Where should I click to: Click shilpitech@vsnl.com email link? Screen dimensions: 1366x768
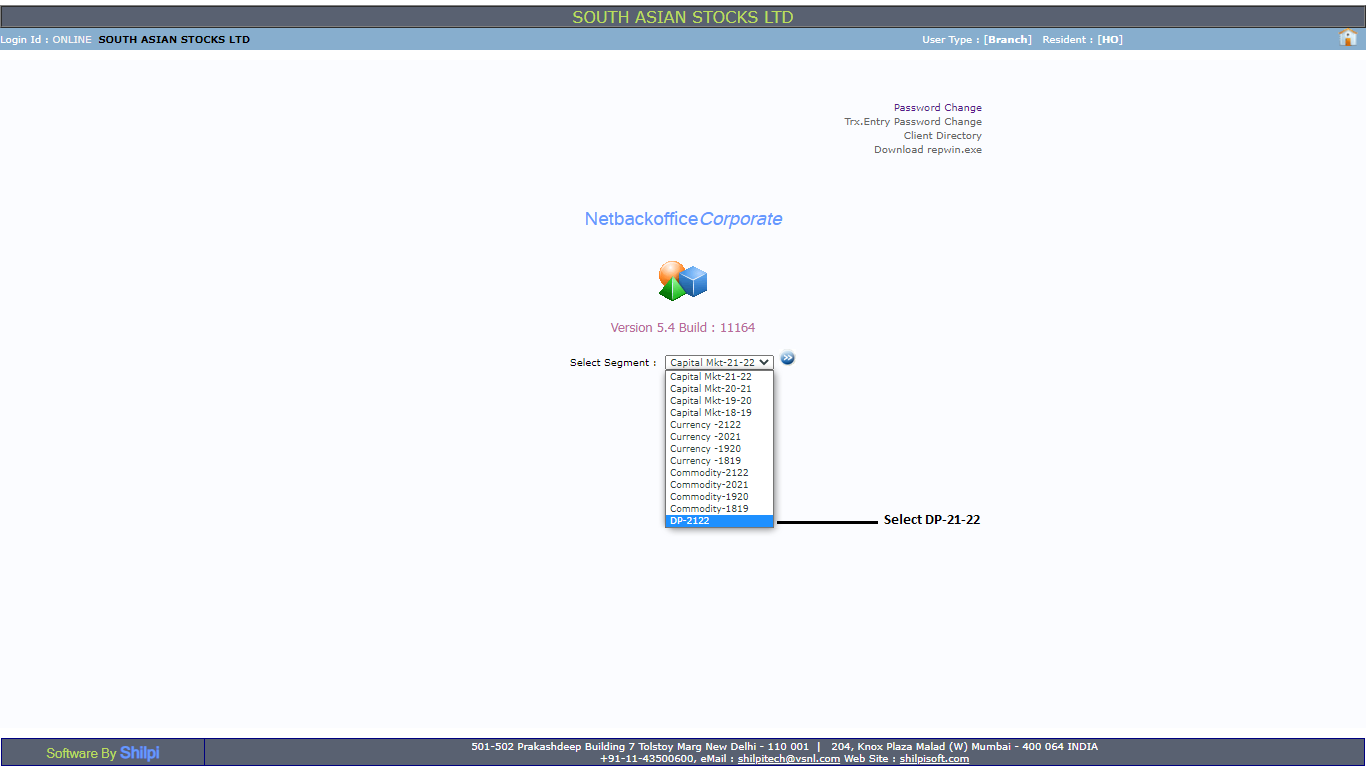pyautogui.click(x=788, y=759)
